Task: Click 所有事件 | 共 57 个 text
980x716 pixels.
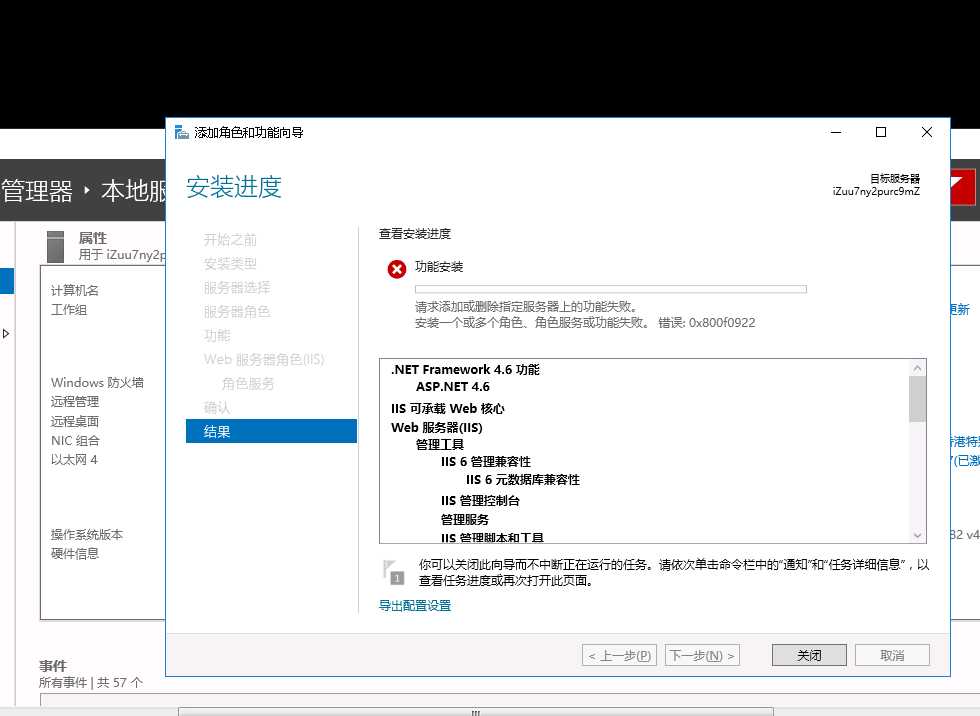Action: tap(91, 683)
